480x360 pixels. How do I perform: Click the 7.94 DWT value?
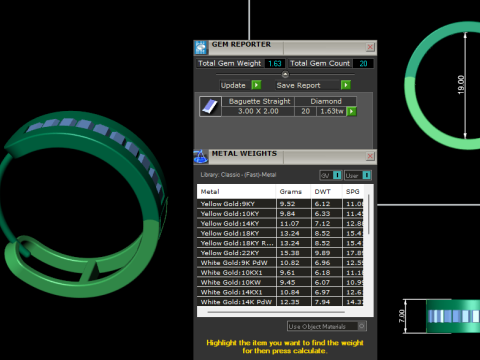[322, 302]
